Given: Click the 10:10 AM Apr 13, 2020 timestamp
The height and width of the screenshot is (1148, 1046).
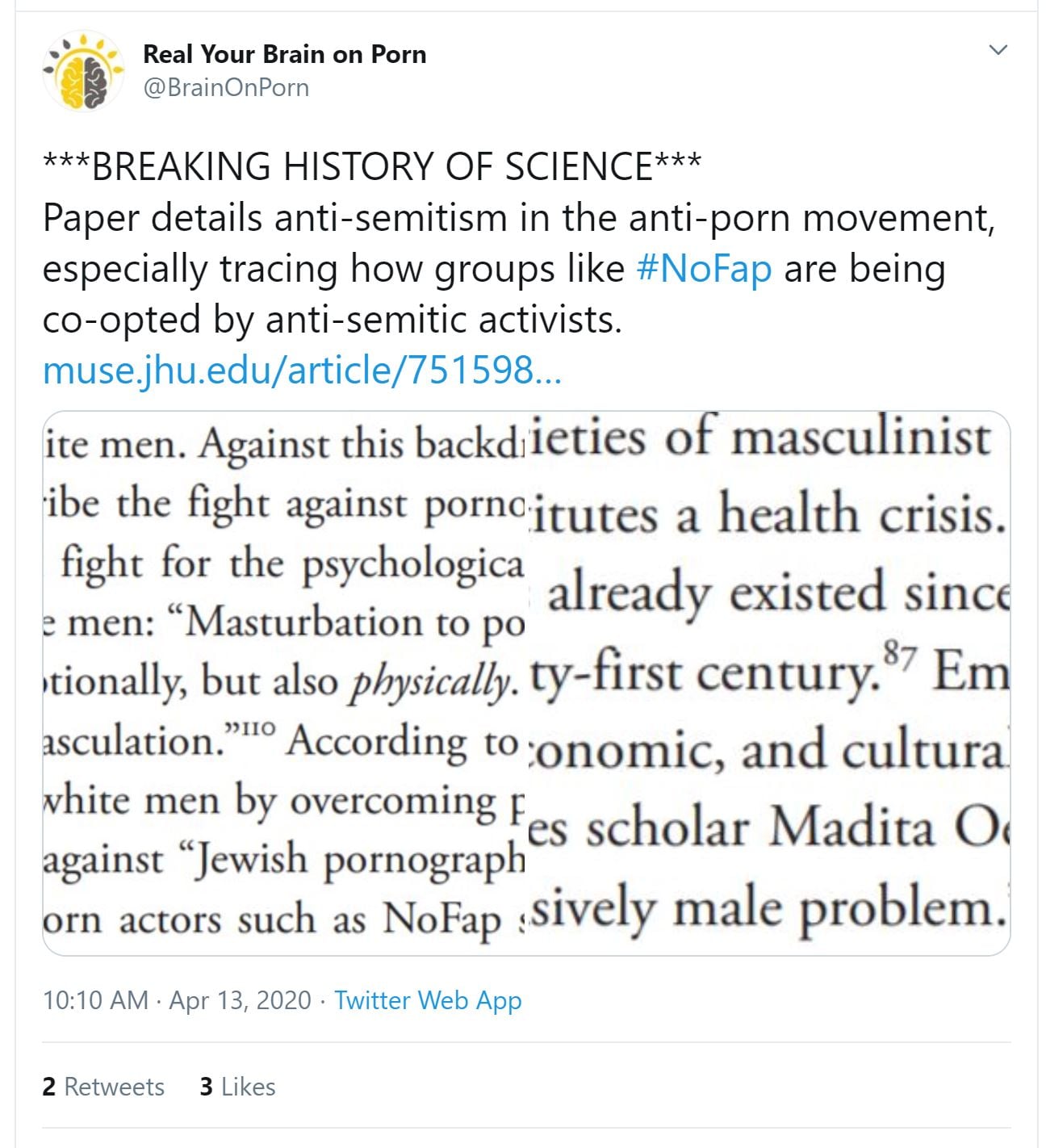Looking at the screenshot, I should click(x=177, y=1000).
